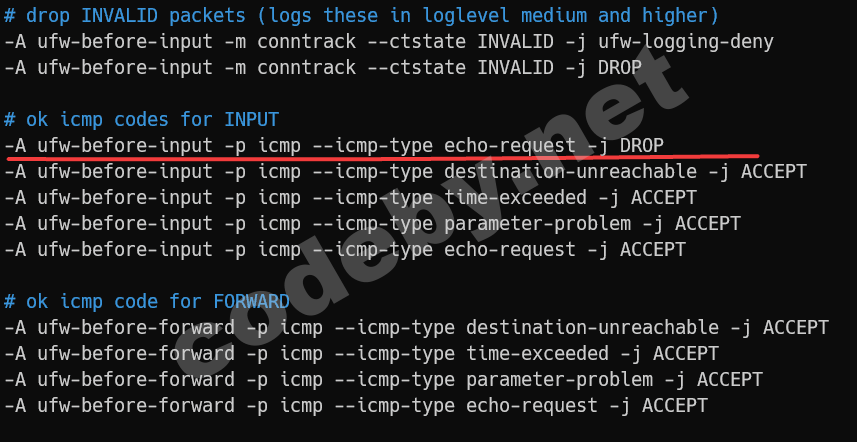Click time-exceeded in the ufw-before-forward rule

click(537, 353)
